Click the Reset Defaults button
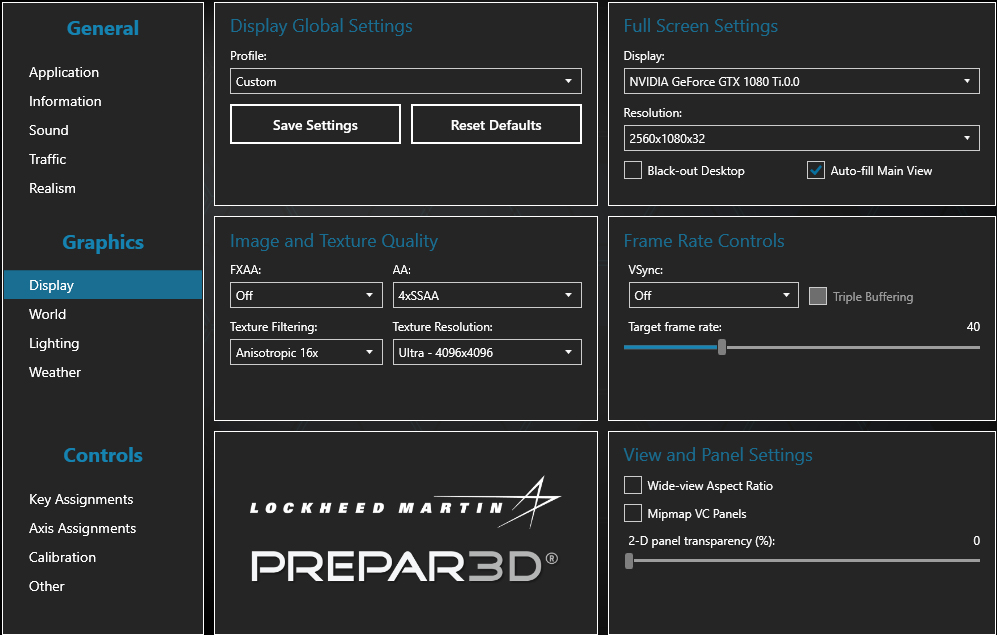The image size is (997, 635). pos(496,125)
